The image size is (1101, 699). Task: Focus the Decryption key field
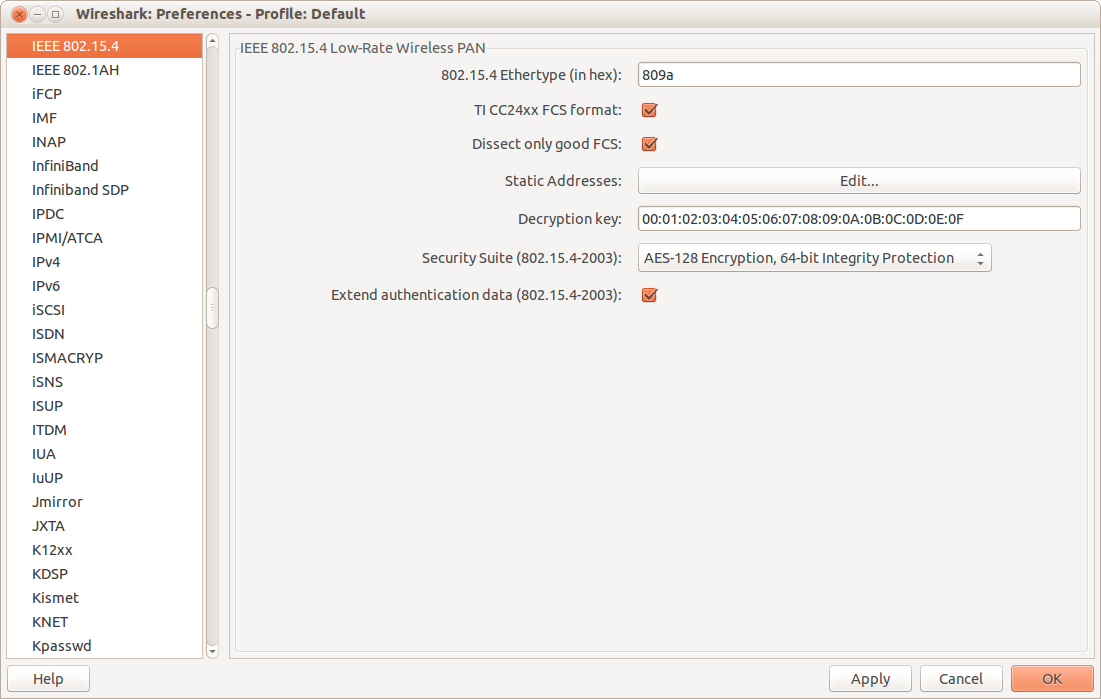859,219
